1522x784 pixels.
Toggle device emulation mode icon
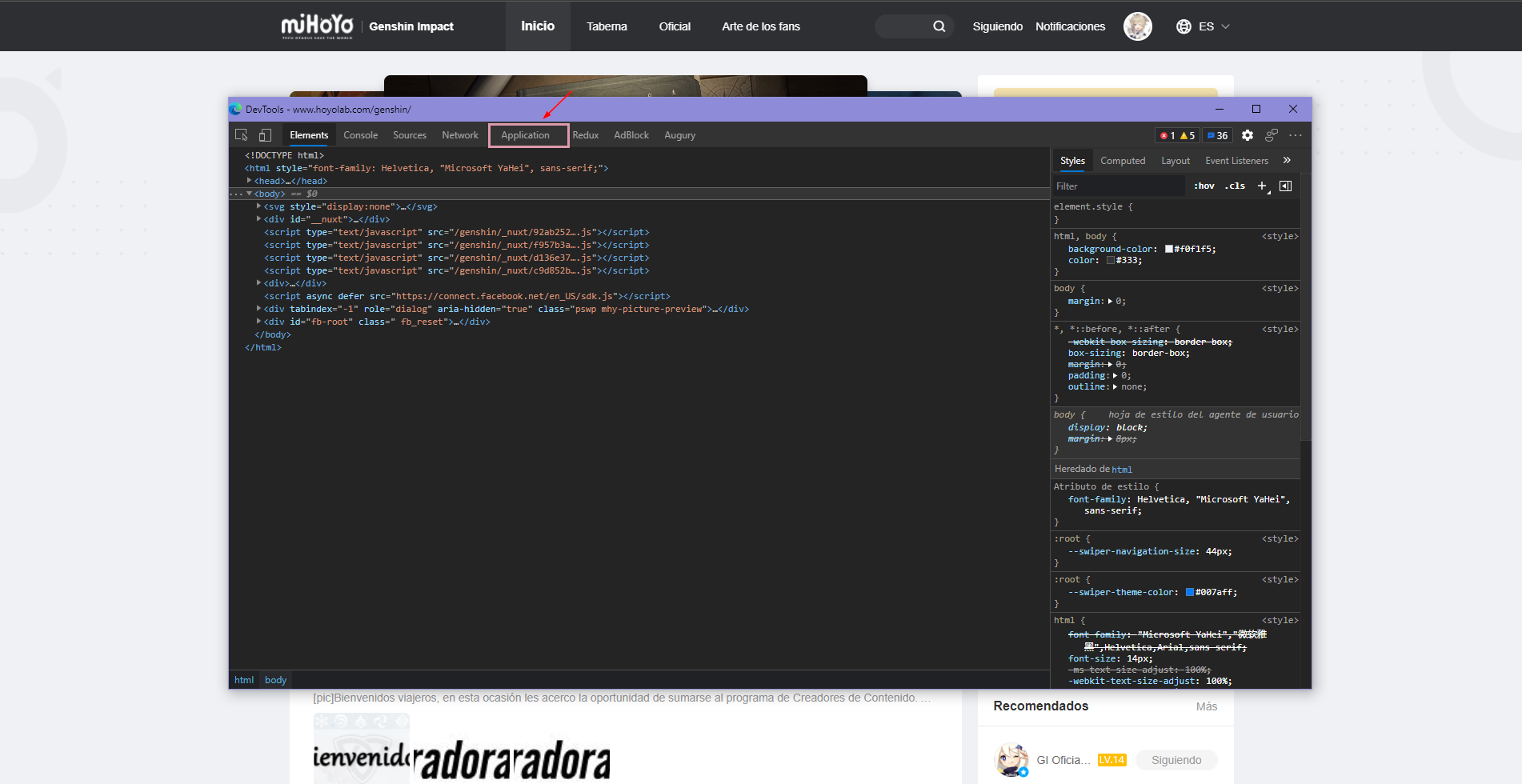[x=265, y=135]
